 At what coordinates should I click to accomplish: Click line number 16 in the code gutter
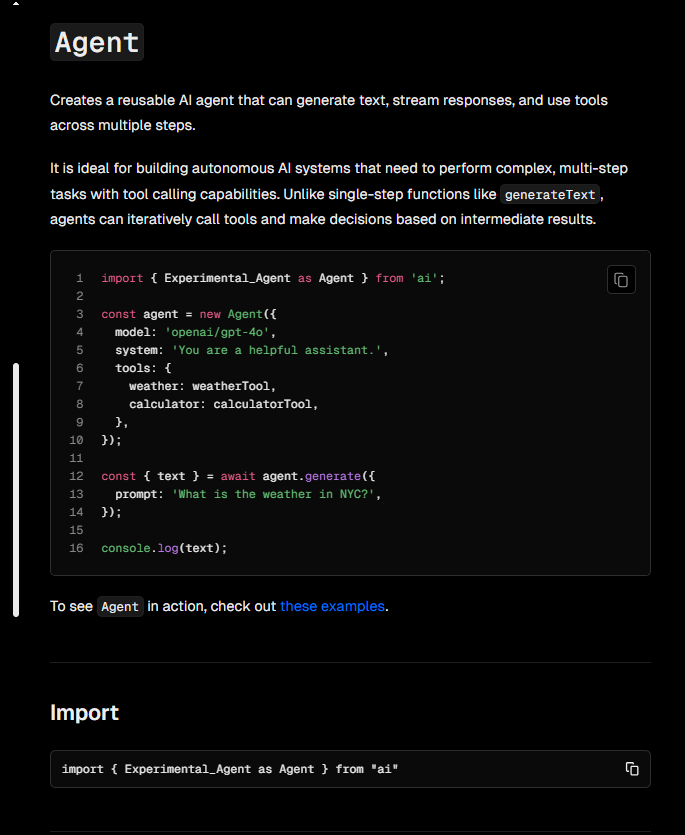[76, 548]
